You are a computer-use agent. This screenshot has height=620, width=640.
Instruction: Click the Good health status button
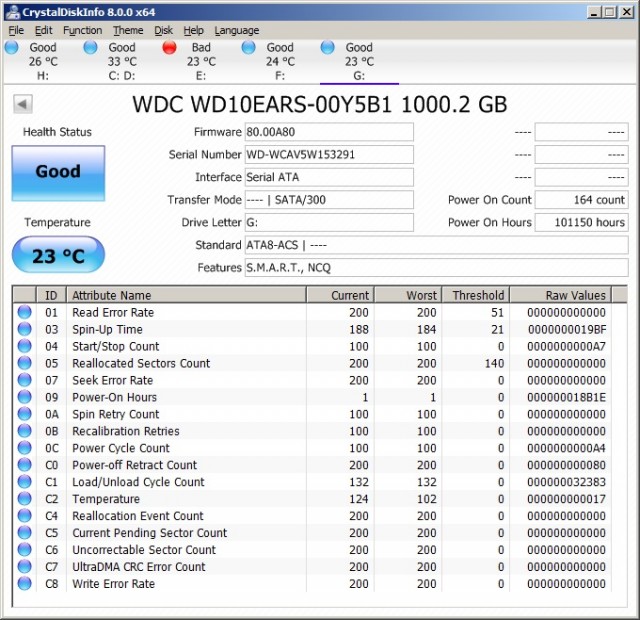click(x=58, y=173)
